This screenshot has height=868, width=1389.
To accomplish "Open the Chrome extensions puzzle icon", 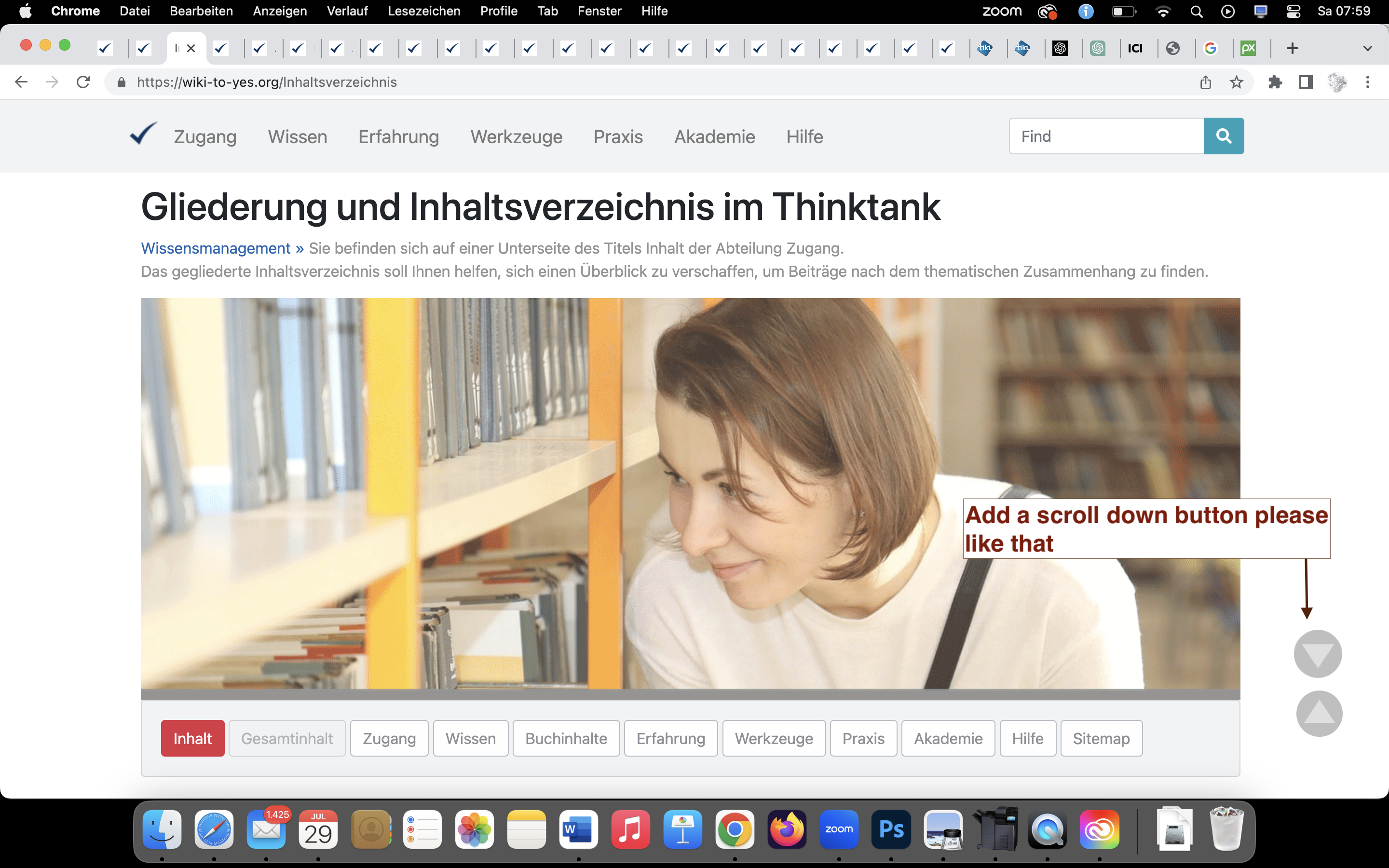I will tap(1275, 82).
